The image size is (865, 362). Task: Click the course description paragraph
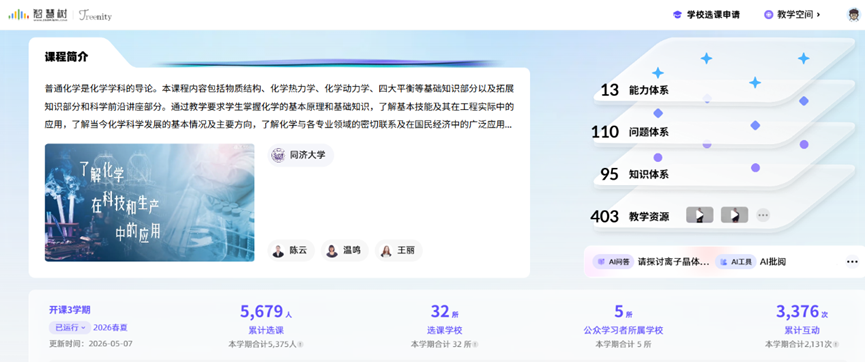279,107
